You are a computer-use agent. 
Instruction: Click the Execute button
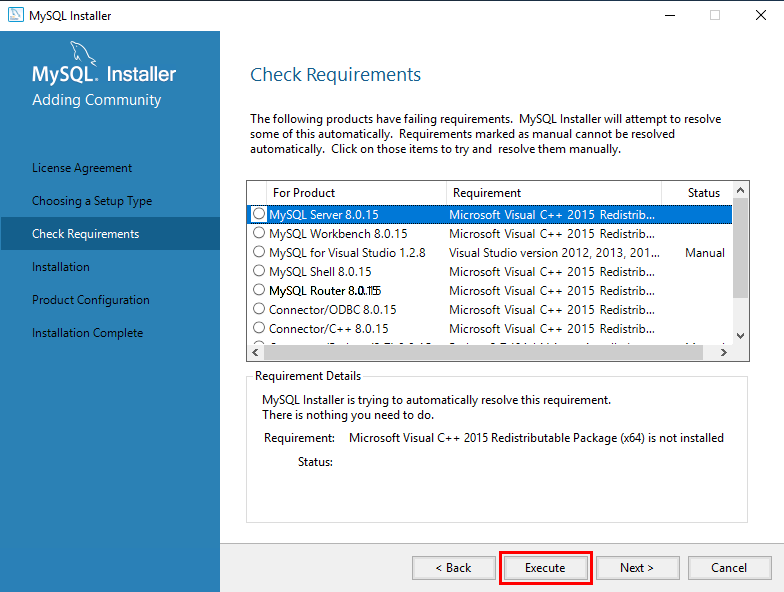click(x=546, y=568)
